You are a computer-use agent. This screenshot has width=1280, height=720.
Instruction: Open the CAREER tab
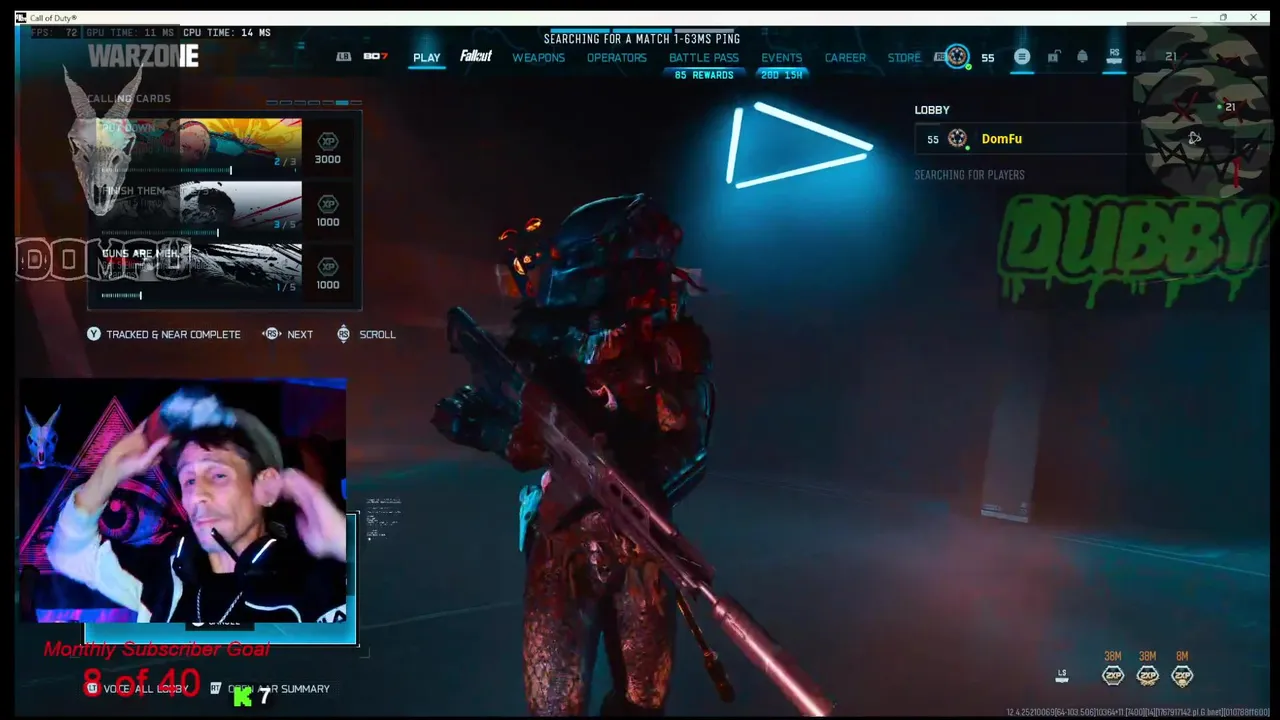pyautogui.click(x=845, y=57)
